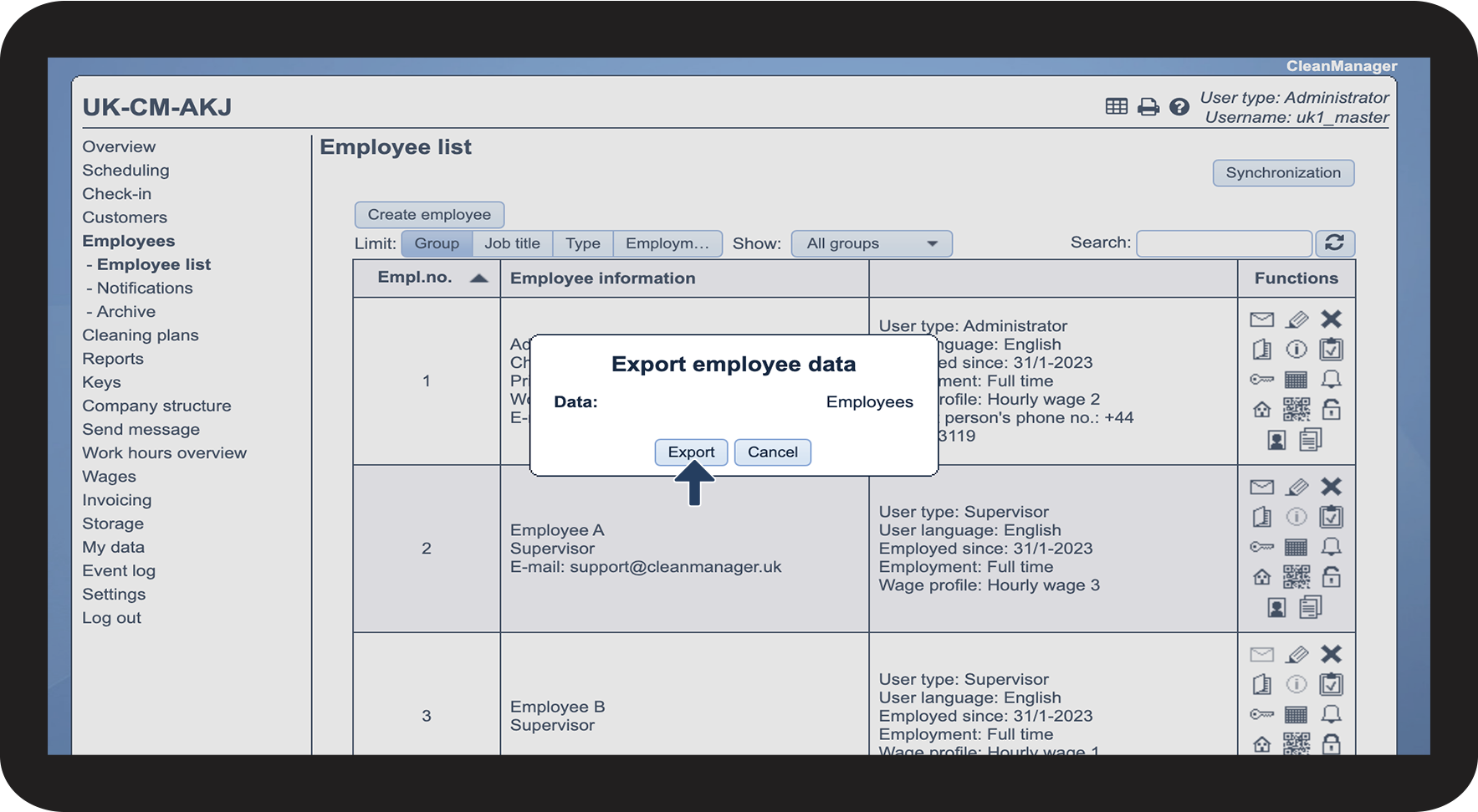Click bell notification icon for employee 2
Screen dimensions: 1478x812
tap(1331, 547)
